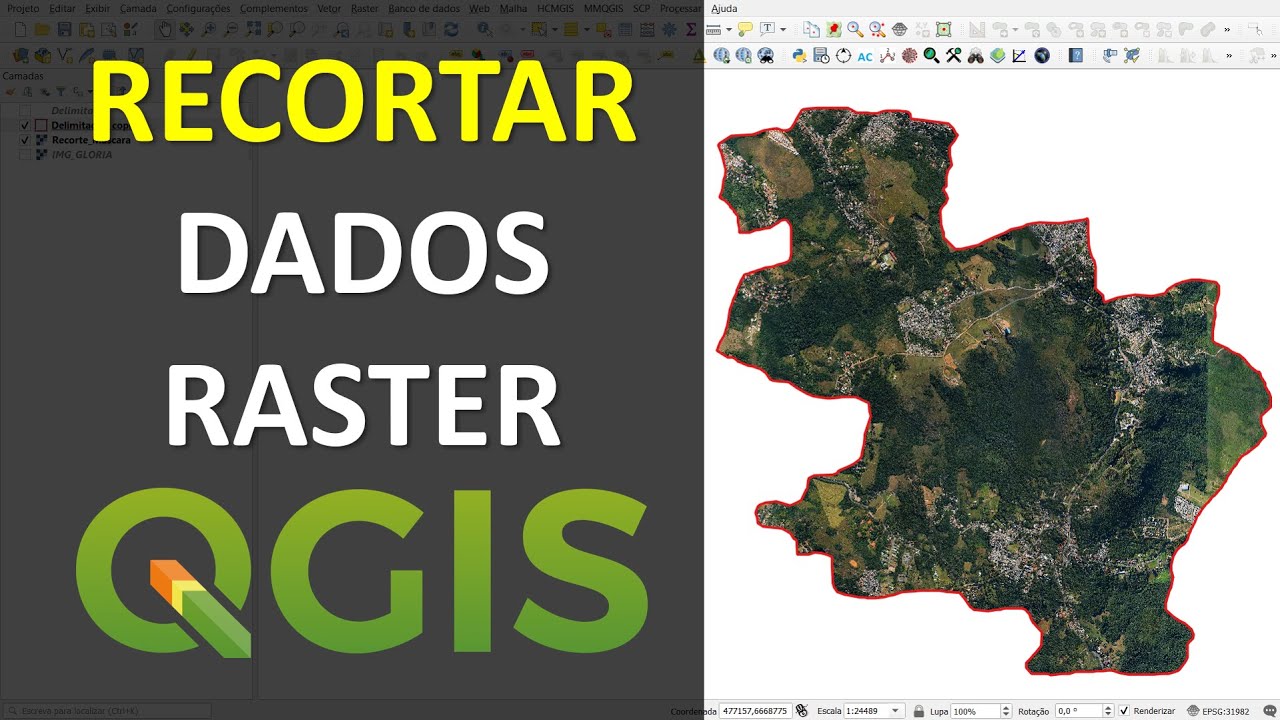This screenshot has width=1280, height=720.
Task: Uncheck the Recorte_mascara layer visibility
Action: (x=25, y=140)
